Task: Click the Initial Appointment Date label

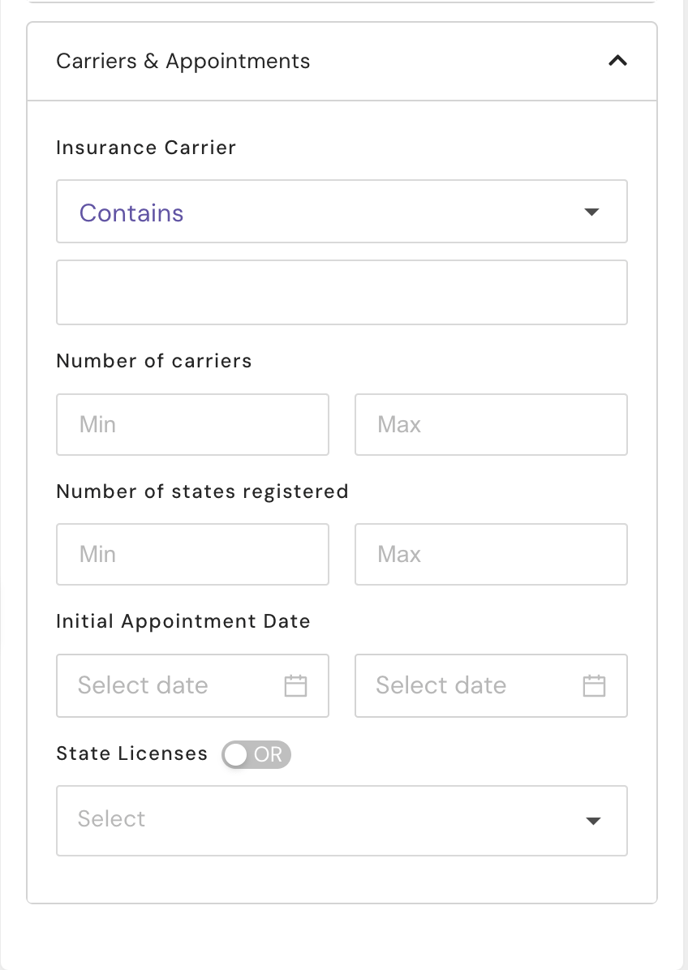Action: [183, 621]
